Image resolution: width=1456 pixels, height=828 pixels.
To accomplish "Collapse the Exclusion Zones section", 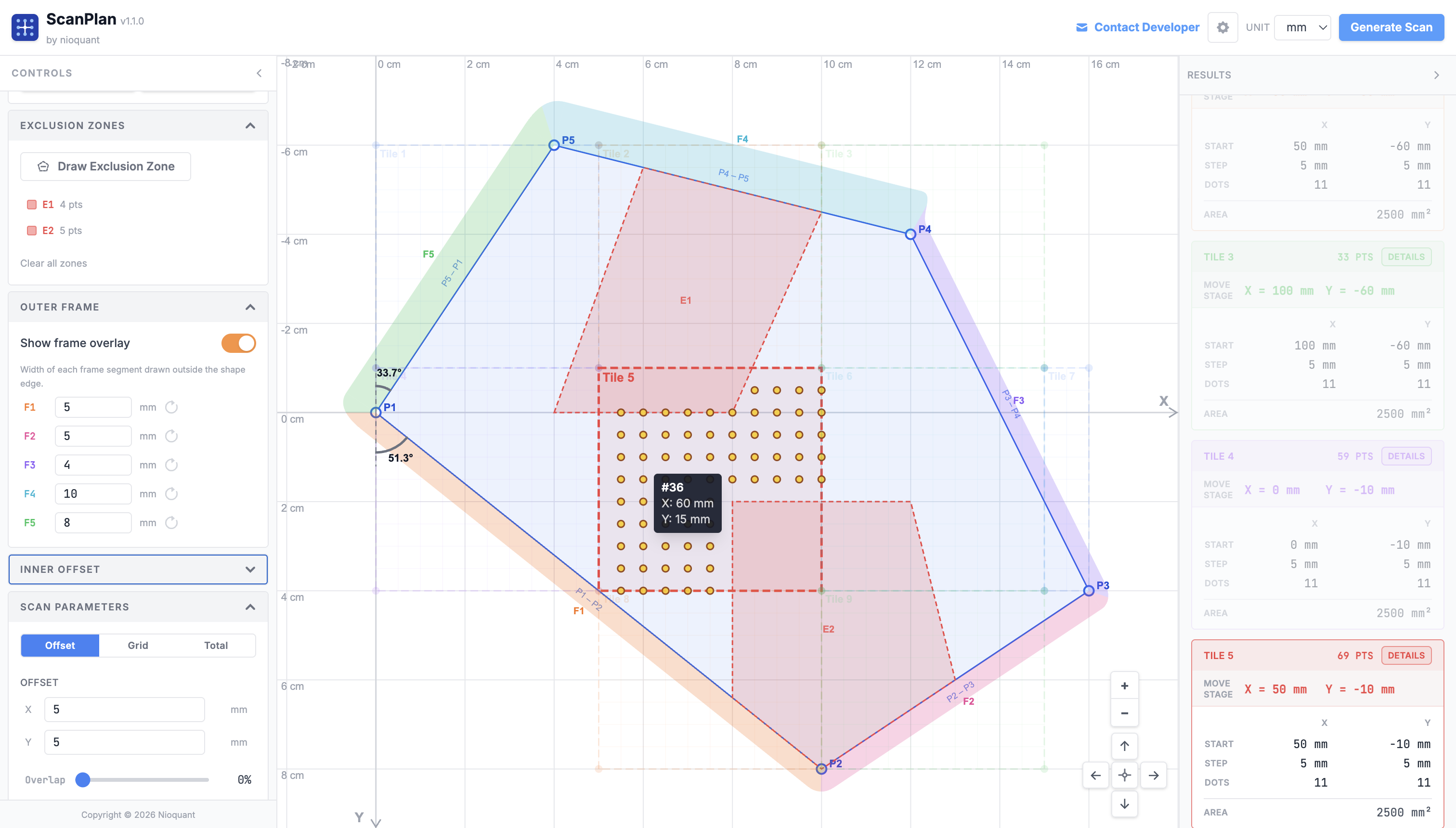I will [250, 126].
